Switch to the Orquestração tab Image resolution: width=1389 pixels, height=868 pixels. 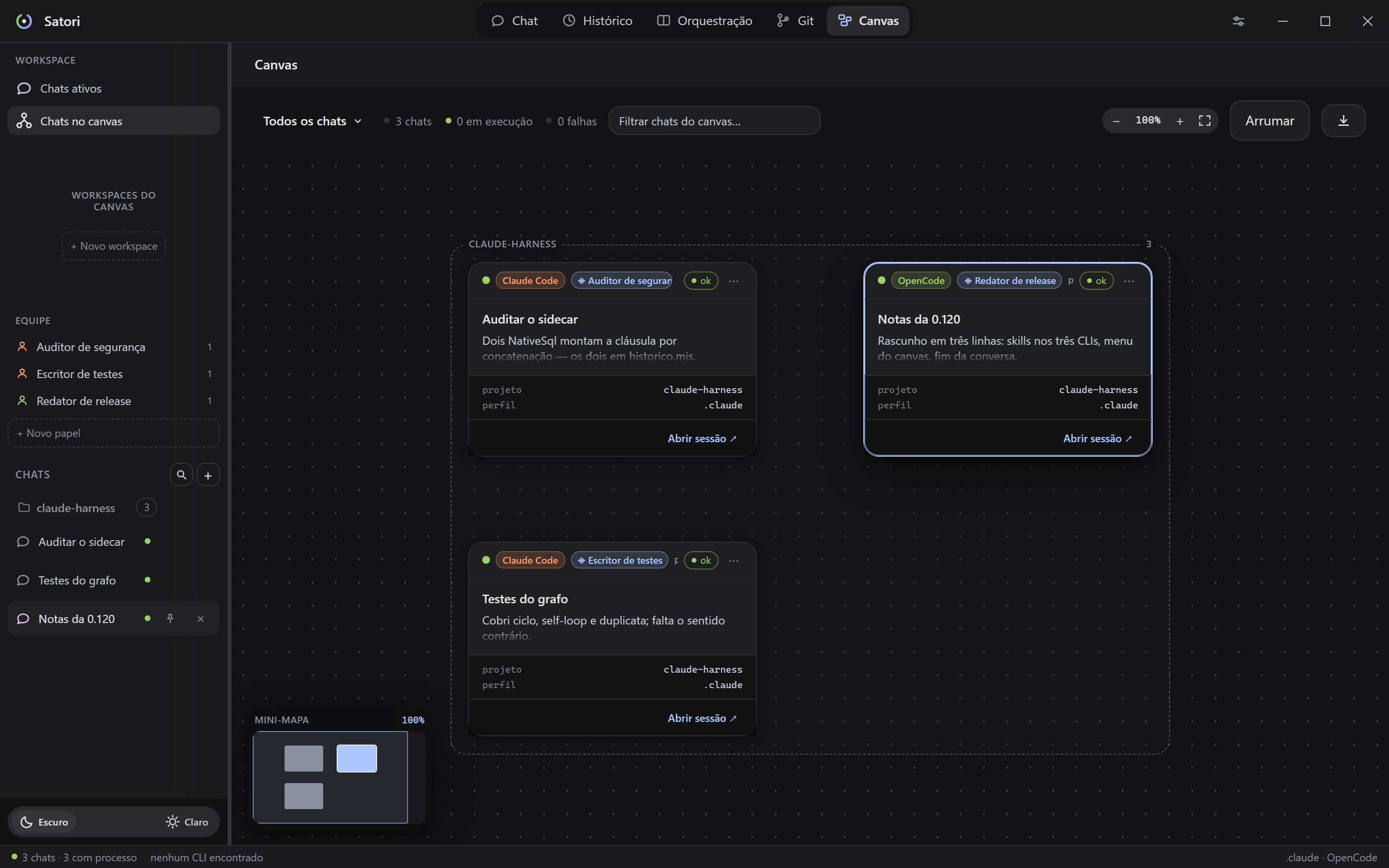(704, 21)
